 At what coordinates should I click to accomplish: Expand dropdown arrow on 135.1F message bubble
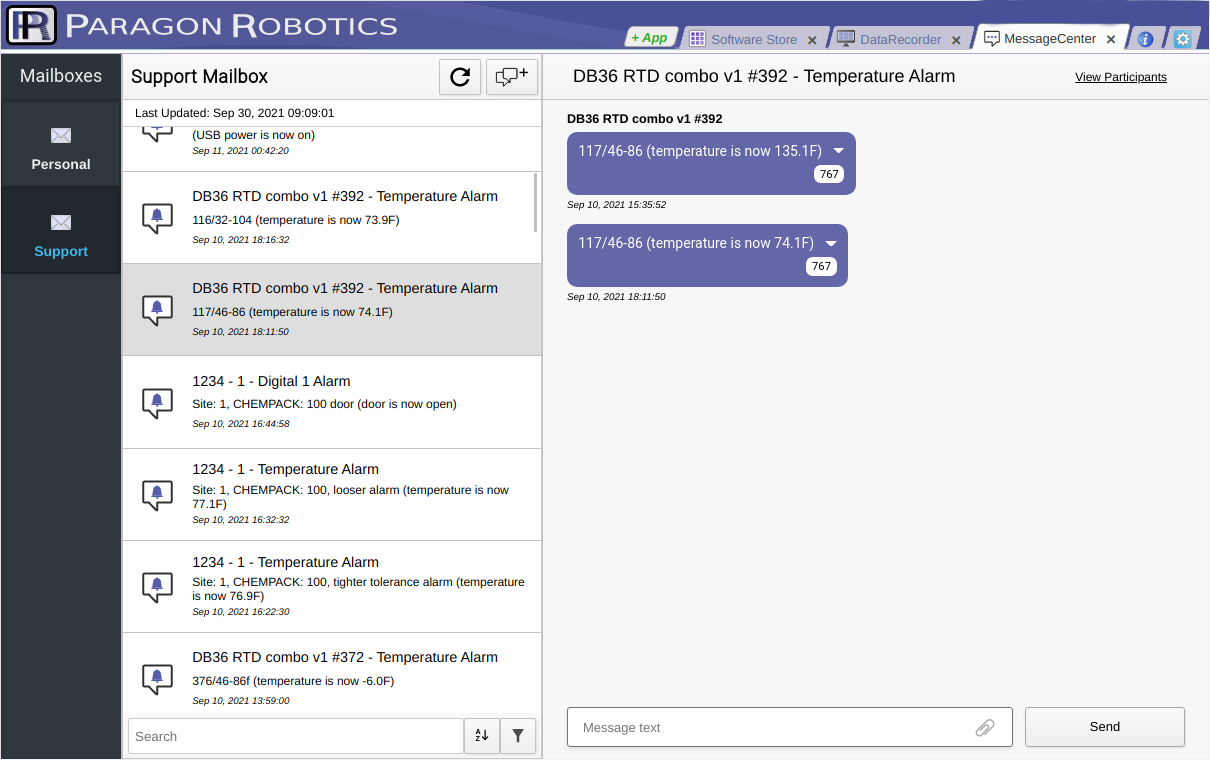pos(839,151)
